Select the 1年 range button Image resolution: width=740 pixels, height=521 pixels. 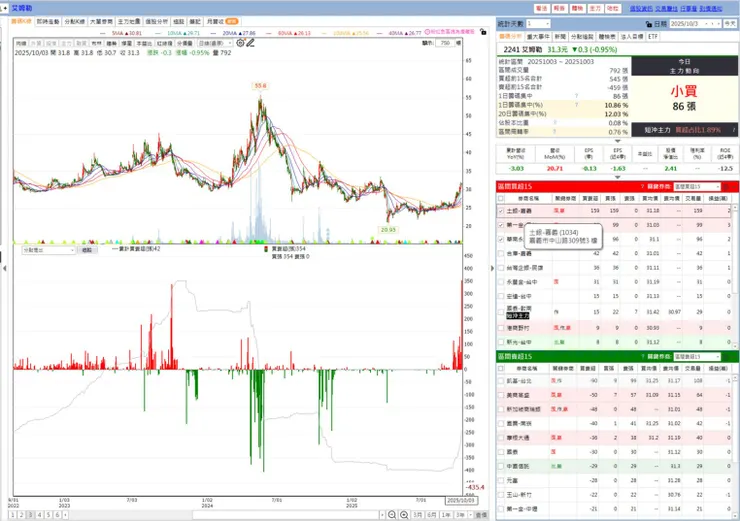445,515
